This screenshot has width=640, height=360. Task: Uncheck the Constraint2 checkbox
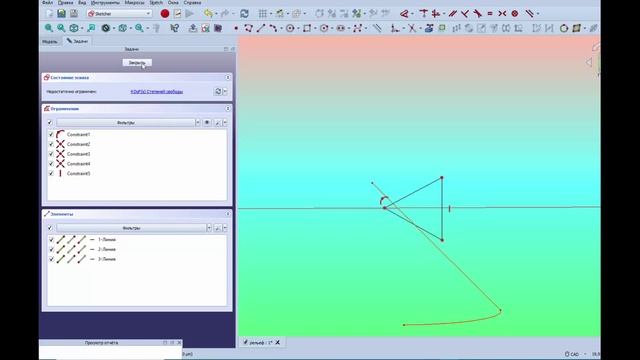pyautogui.click(x=51, y=144)
